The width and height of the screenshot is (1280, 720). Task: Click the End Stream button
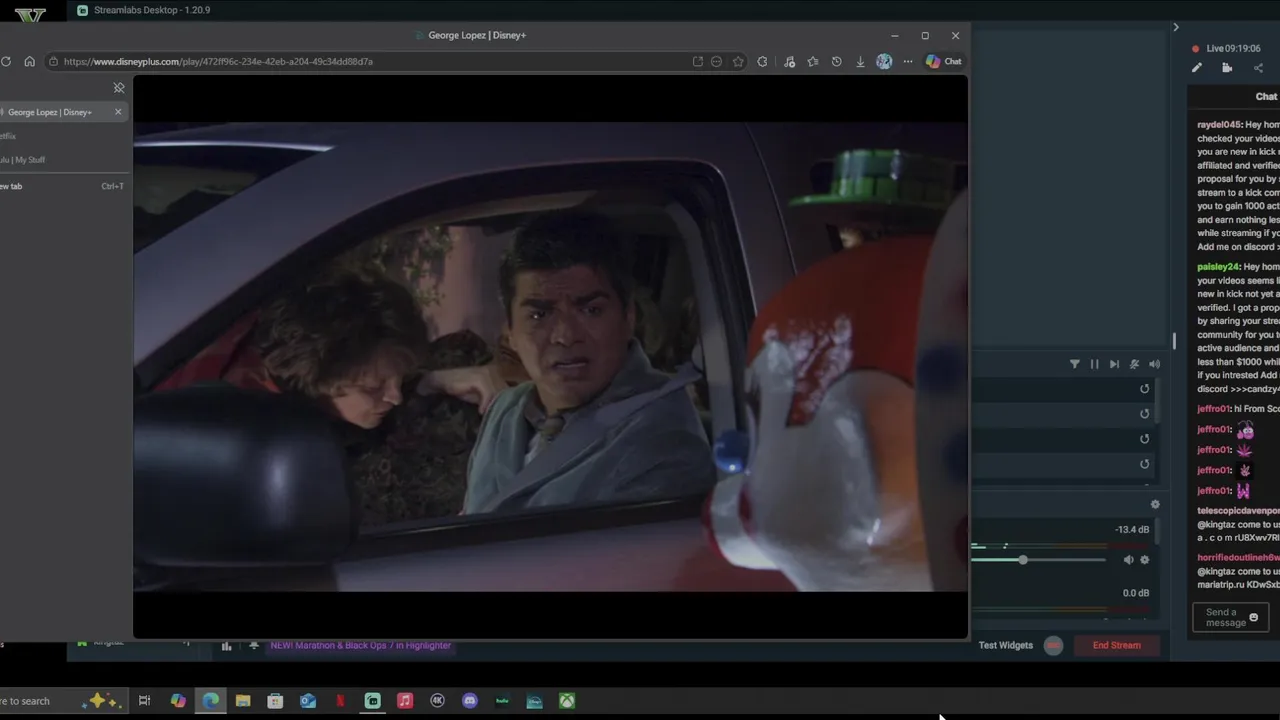1116,645
